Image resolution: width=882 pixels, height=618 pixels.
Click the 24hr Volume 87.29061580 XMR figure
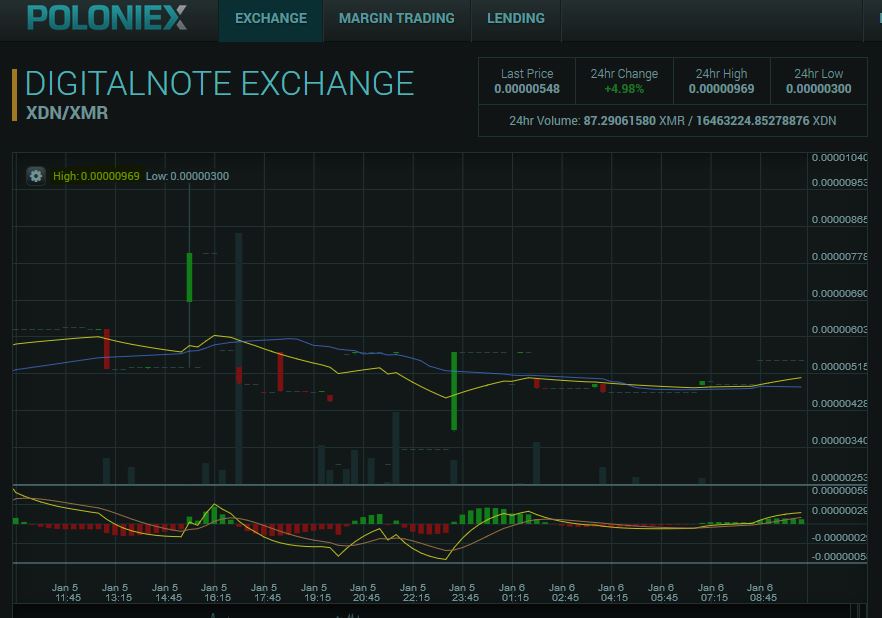(634, 121)
